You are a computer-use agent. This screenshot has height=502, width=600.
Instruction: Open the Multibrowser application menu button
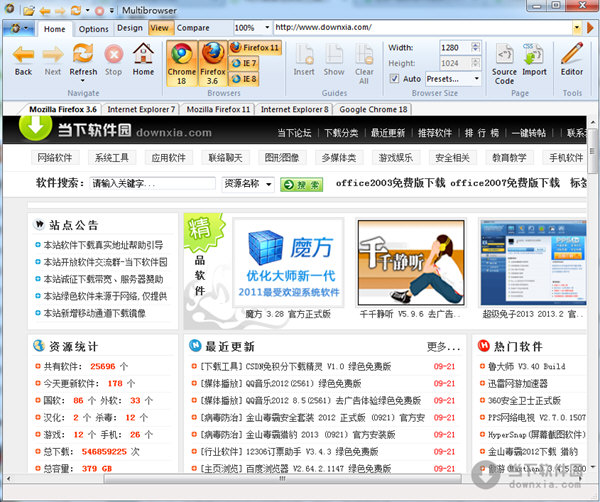point(18,28)
